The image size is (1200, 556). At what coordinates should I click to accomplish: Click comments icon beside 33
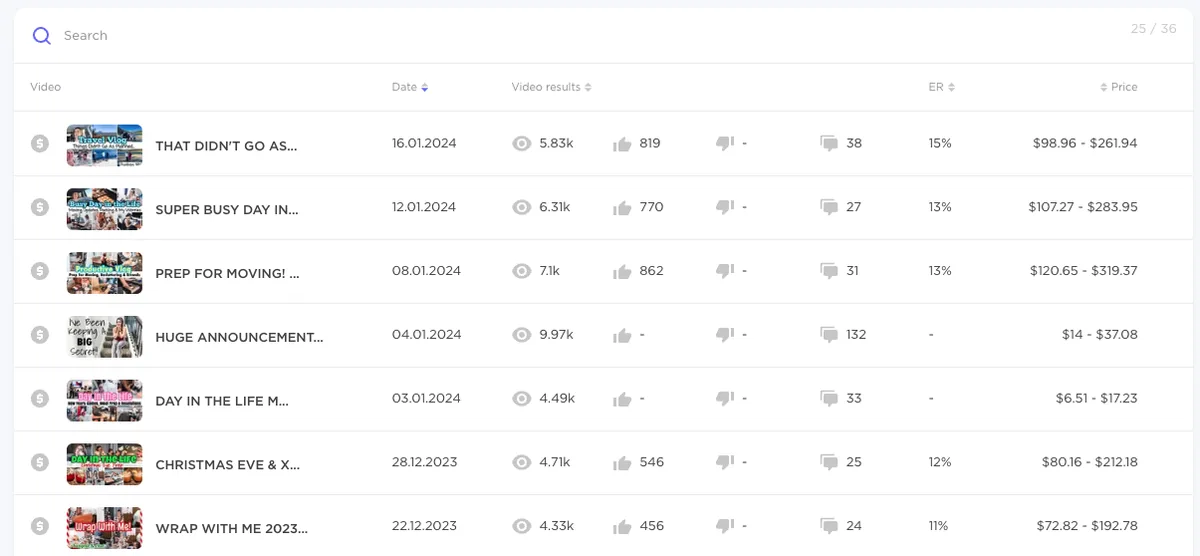point(828,399)
